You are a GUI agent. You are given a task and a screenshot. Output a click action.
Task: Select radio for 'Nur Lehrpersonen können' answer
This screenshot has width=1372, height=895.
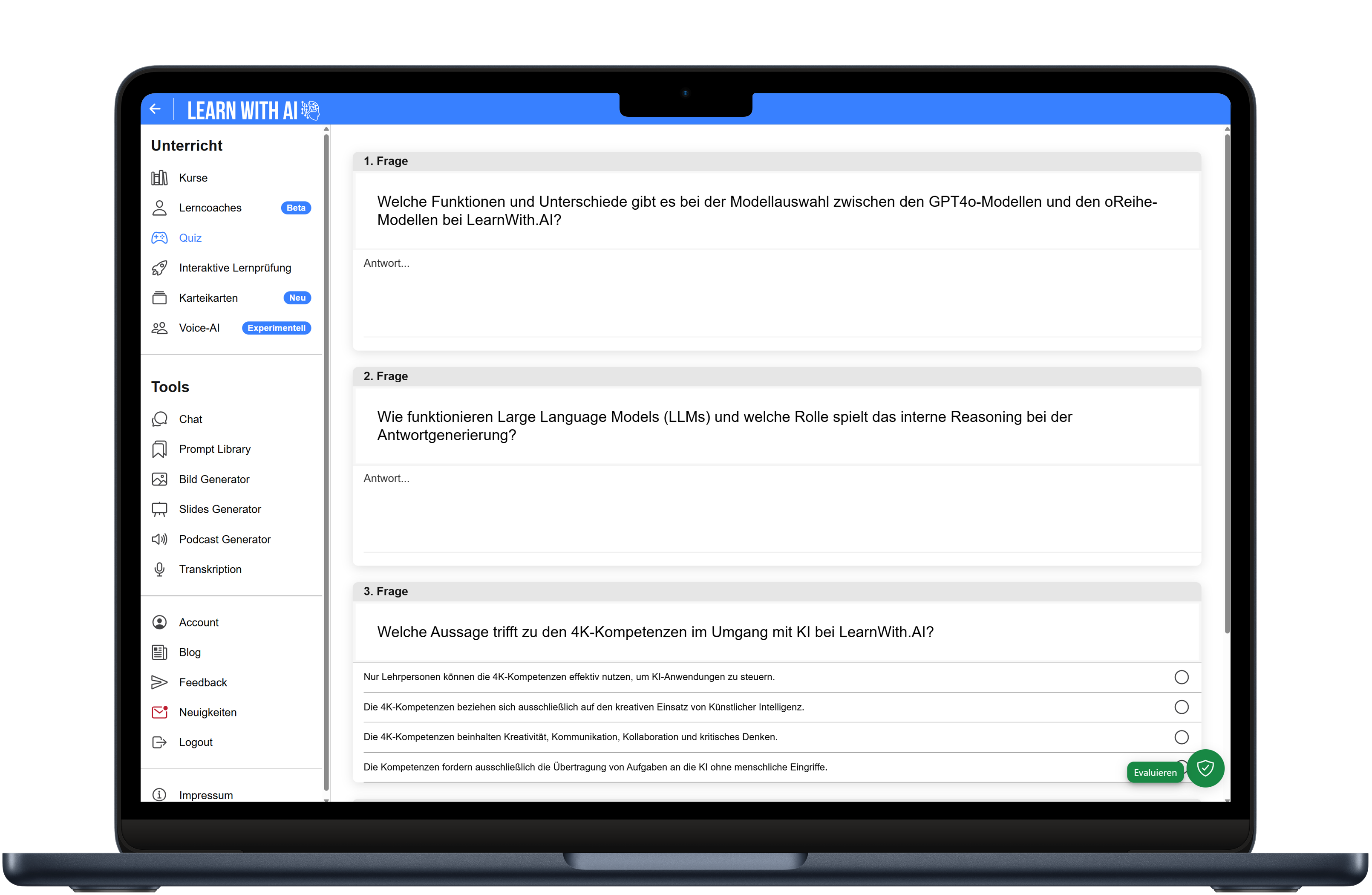[1181, 678]
